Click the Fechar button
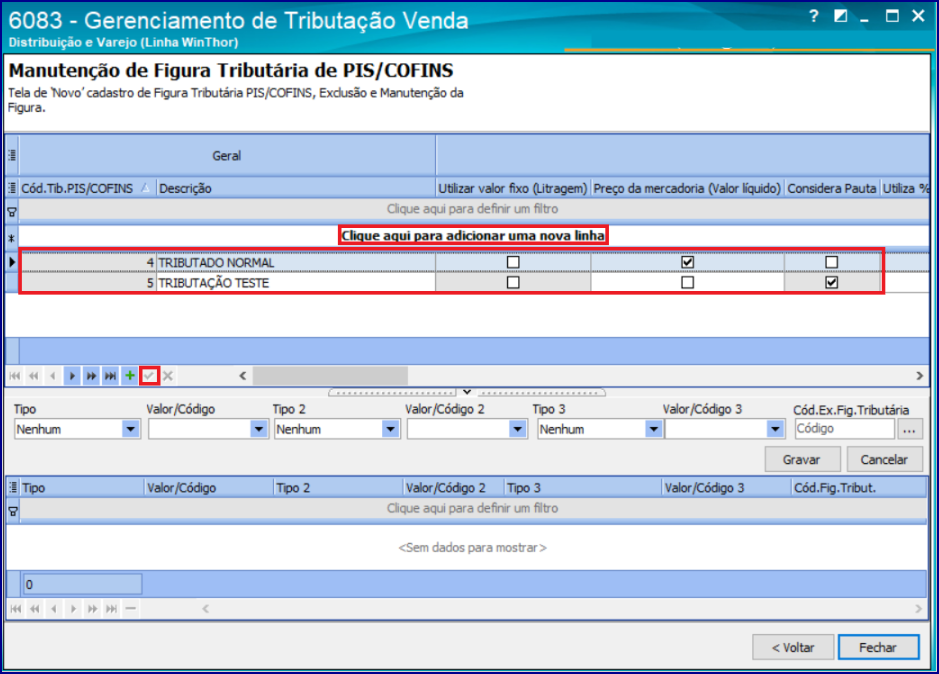Image resolution: width=939 pixels, height=674 pixels. (x=878, y=647)
